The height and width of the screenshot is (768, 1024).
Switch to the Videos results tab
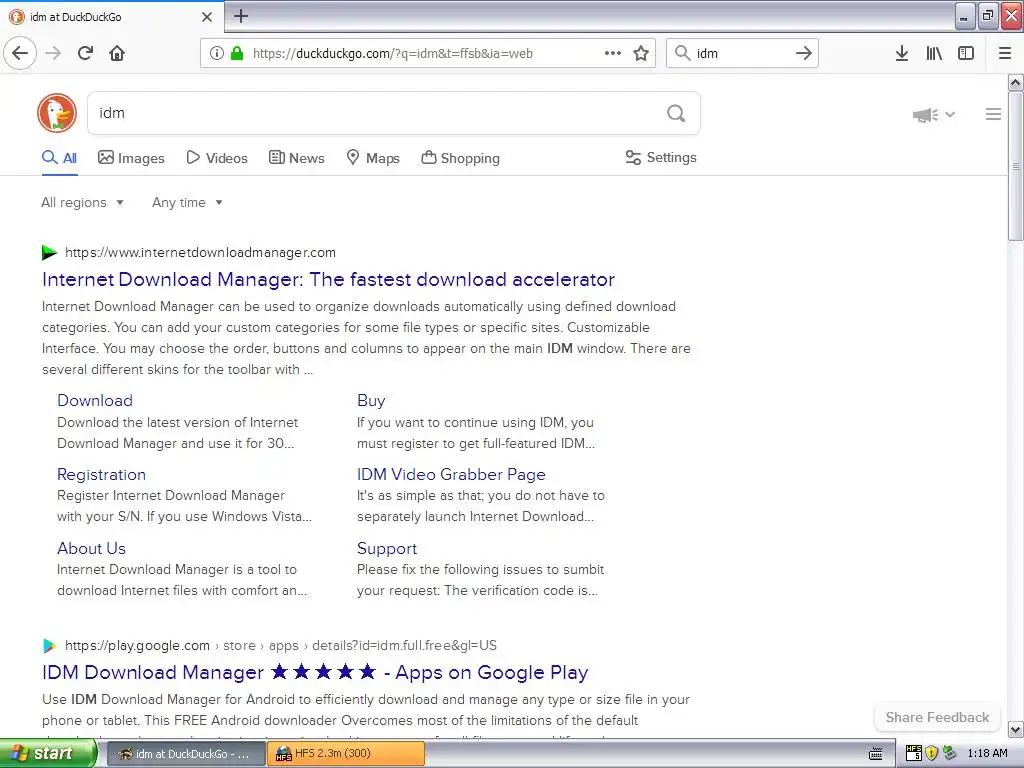click(x=217, y=158)
